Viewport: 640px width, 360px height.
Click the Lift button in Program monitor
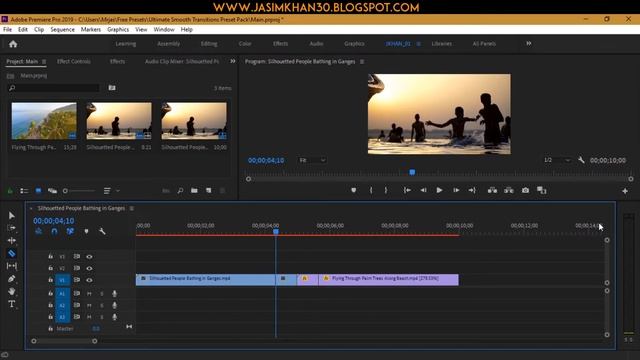(492, 190)
